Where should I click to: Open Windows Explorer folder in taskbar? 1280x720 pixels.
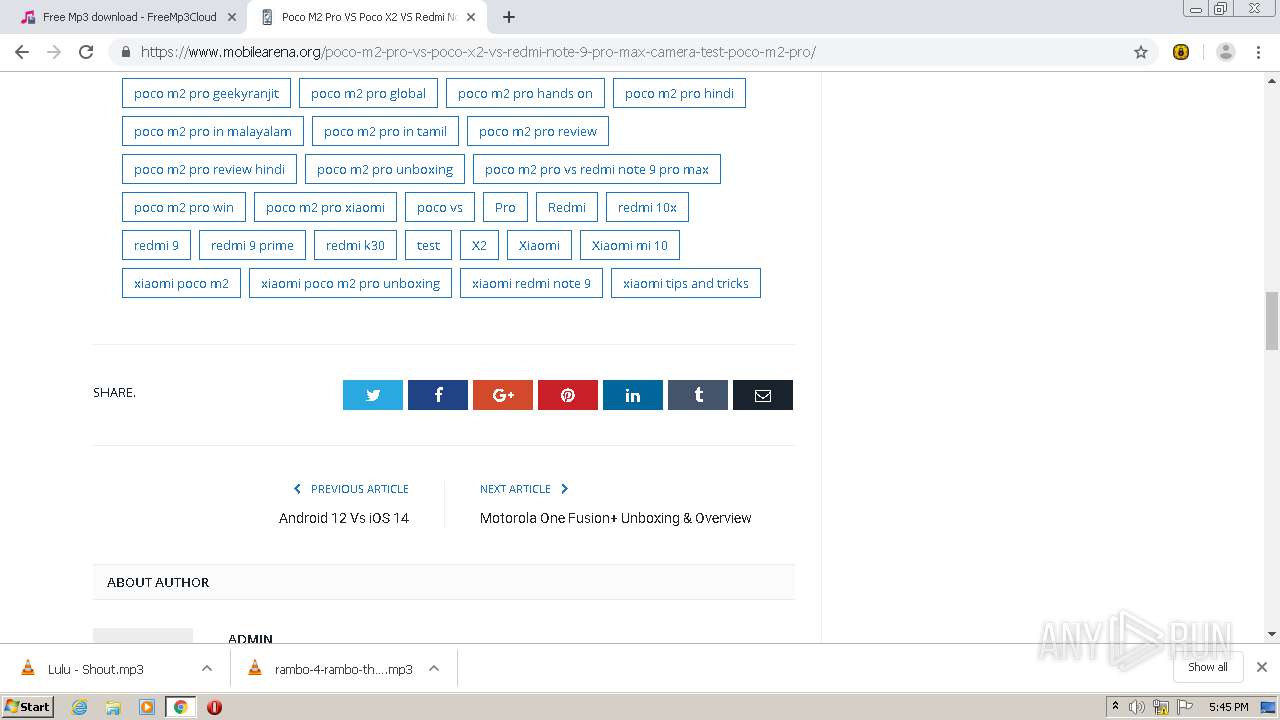(113, 707)
